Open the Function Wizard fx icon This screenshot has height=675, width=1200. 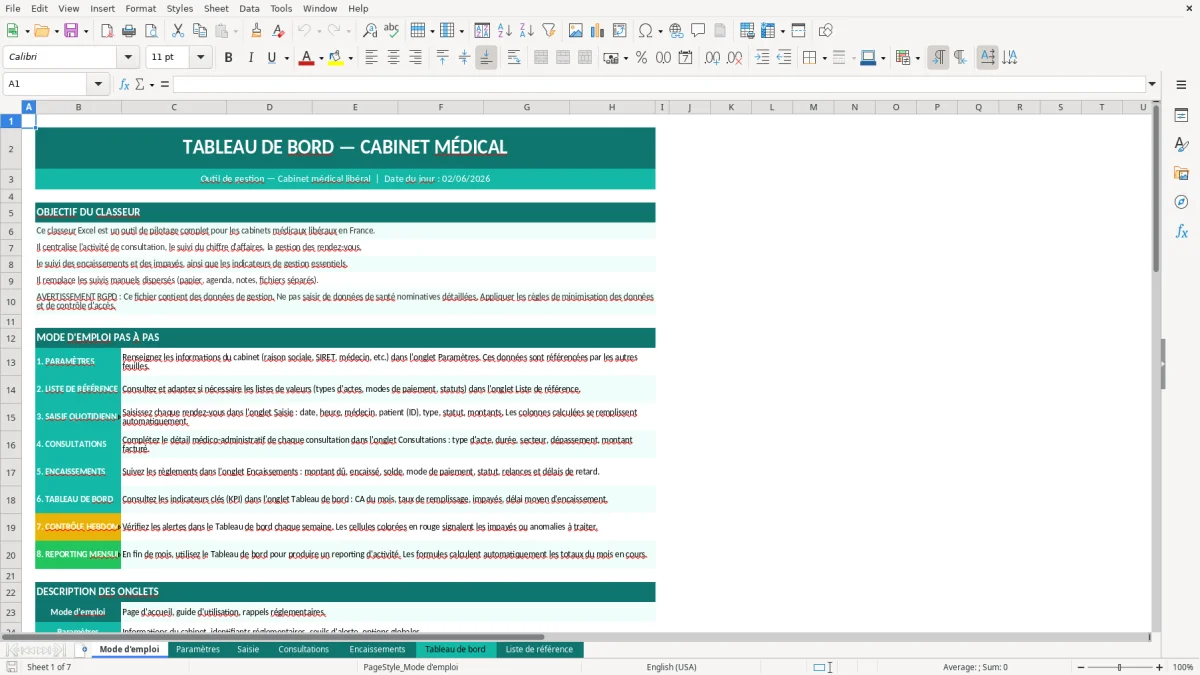(x=125, y=84)
